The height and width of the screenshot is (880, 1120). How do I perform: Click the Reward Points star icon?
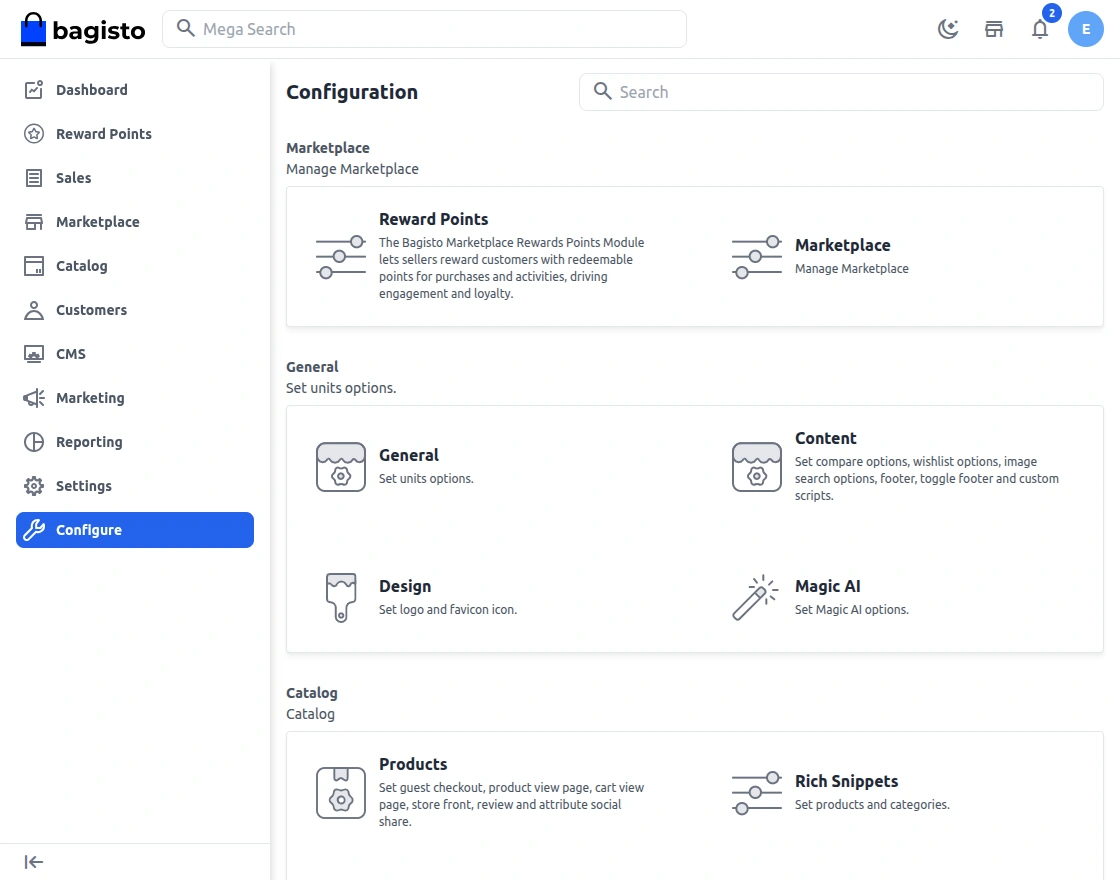tap(34, 134)
